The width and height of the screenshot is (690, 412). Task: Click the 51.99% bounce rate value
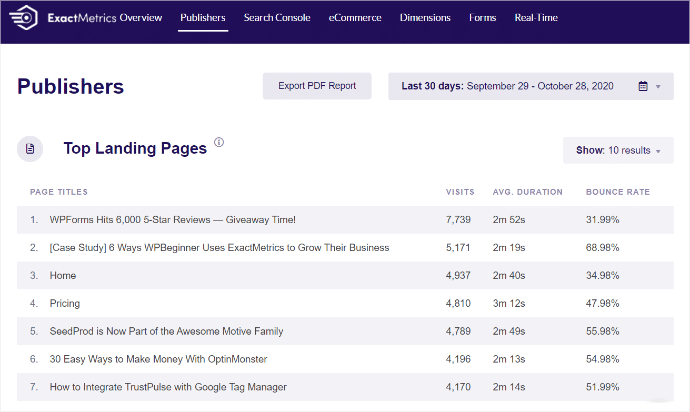[602, 387]
